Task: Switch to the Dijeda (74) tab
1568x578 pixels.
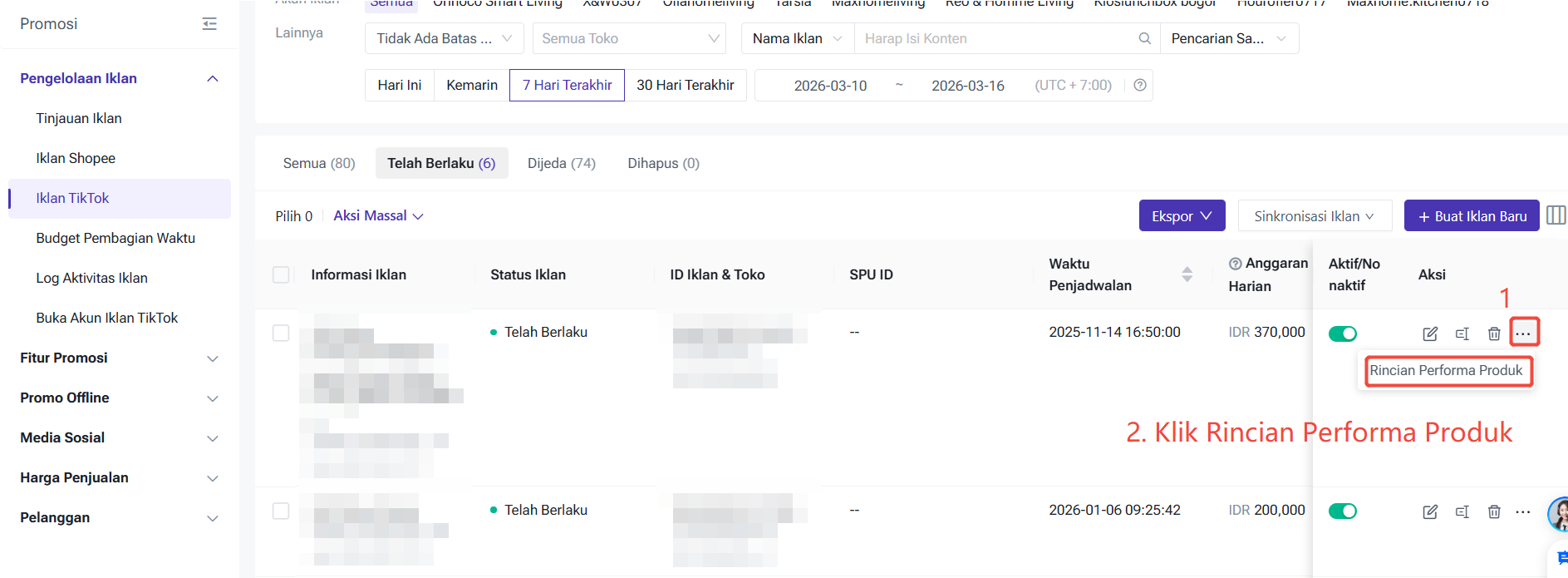Action: 561,163
